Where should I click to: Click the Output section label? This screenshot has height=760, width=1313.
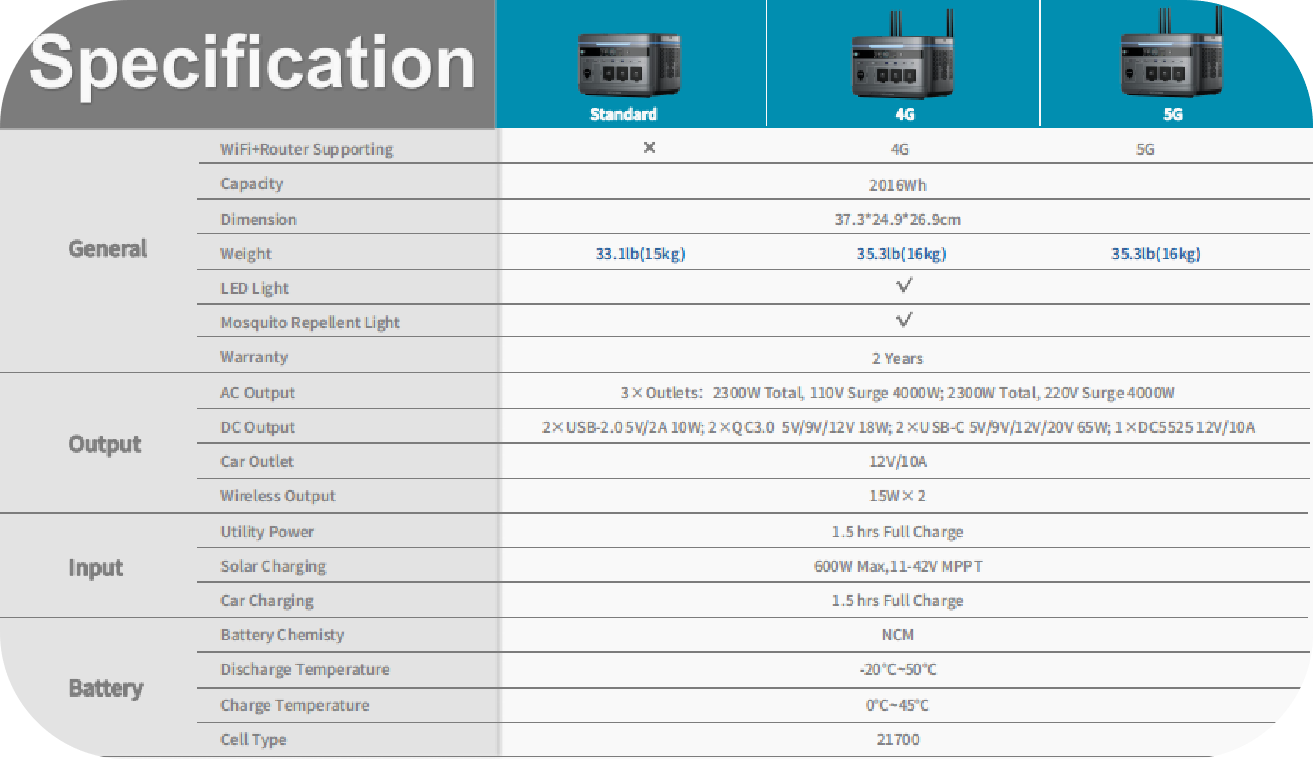tap(105, 444)
